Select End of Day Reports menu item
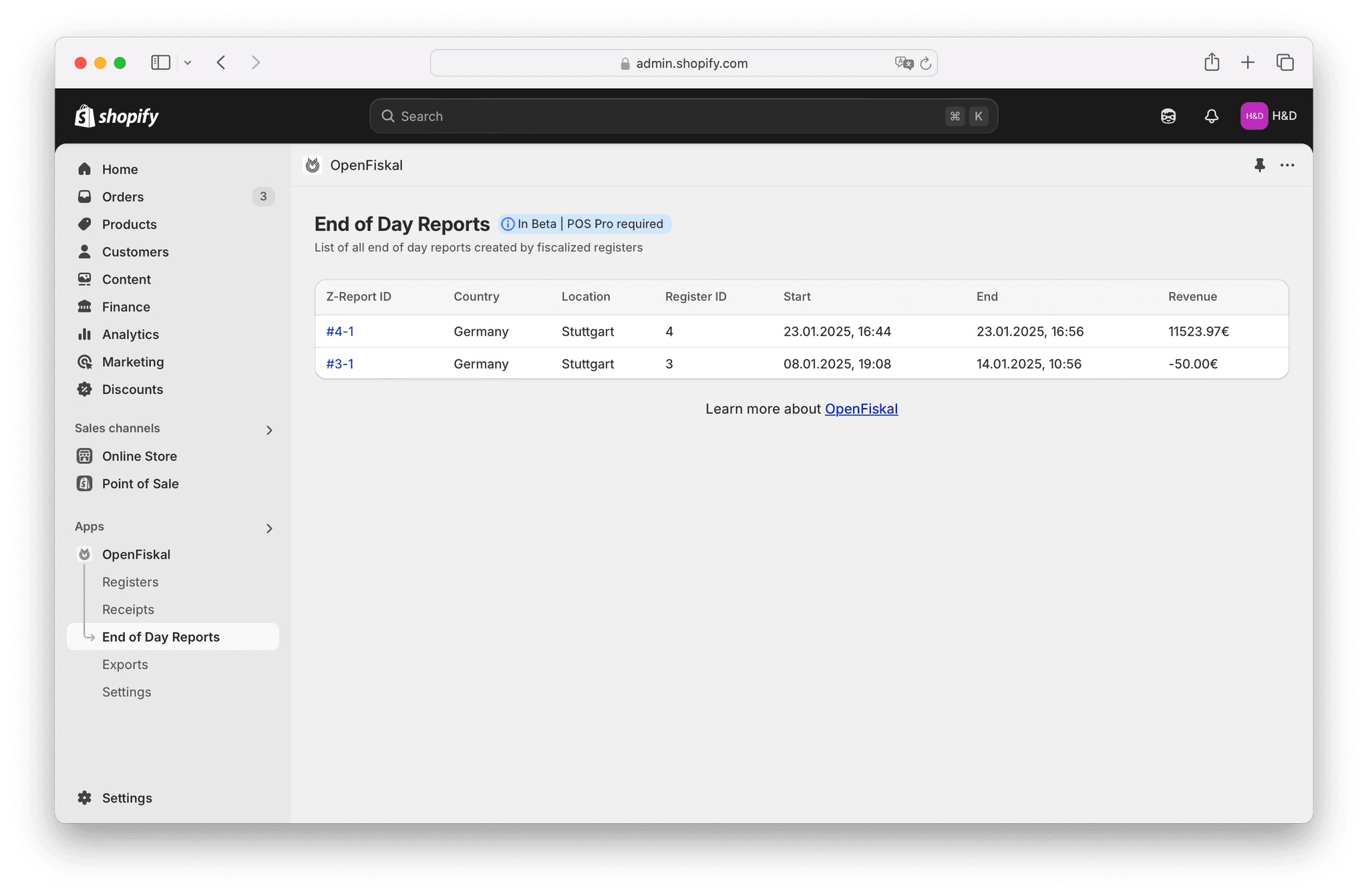Viewport: 1368px width, 896px height. click(173, 636)
